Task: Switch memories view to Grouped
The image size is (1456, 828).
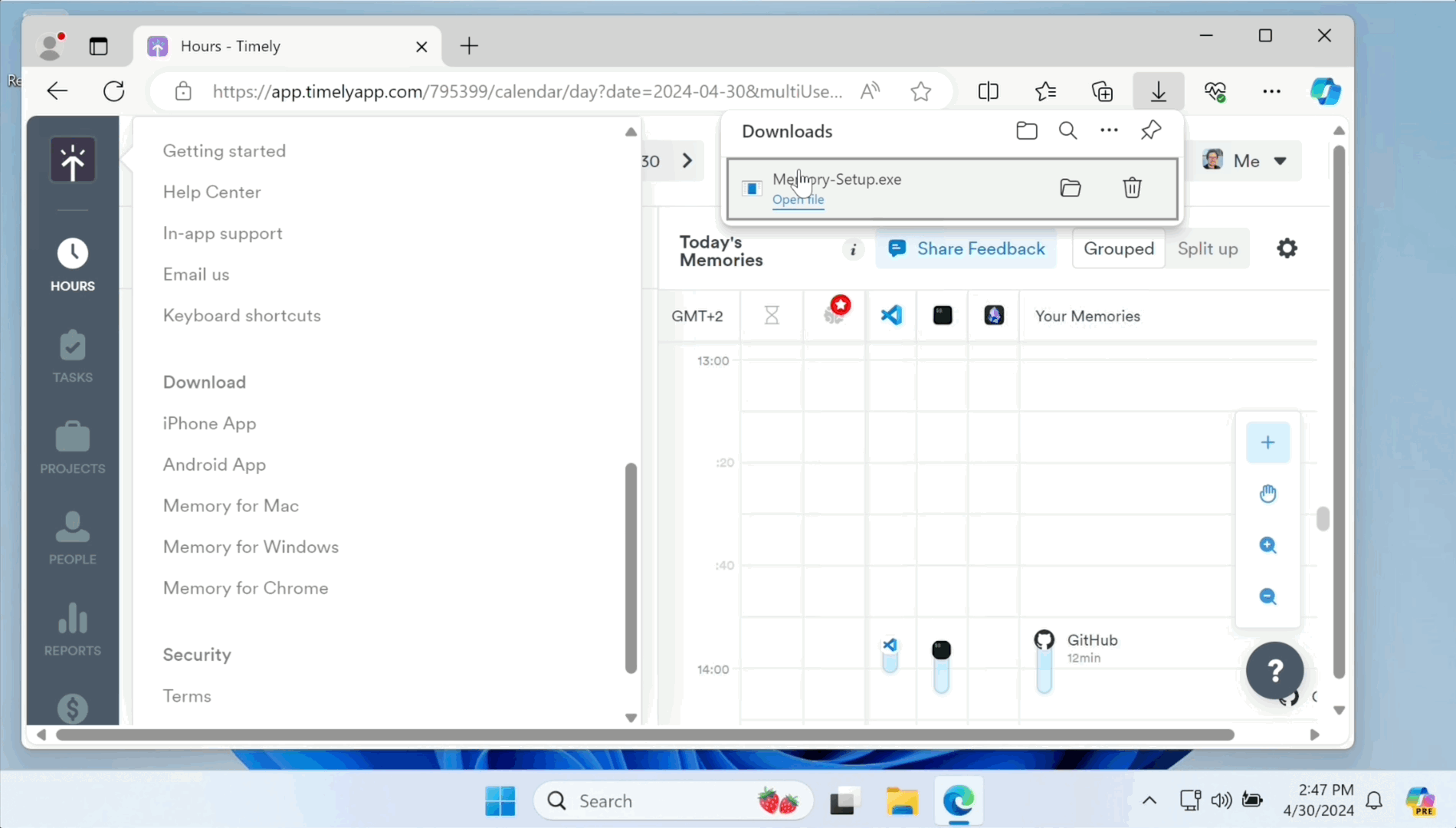Action: pos(1119,248)
